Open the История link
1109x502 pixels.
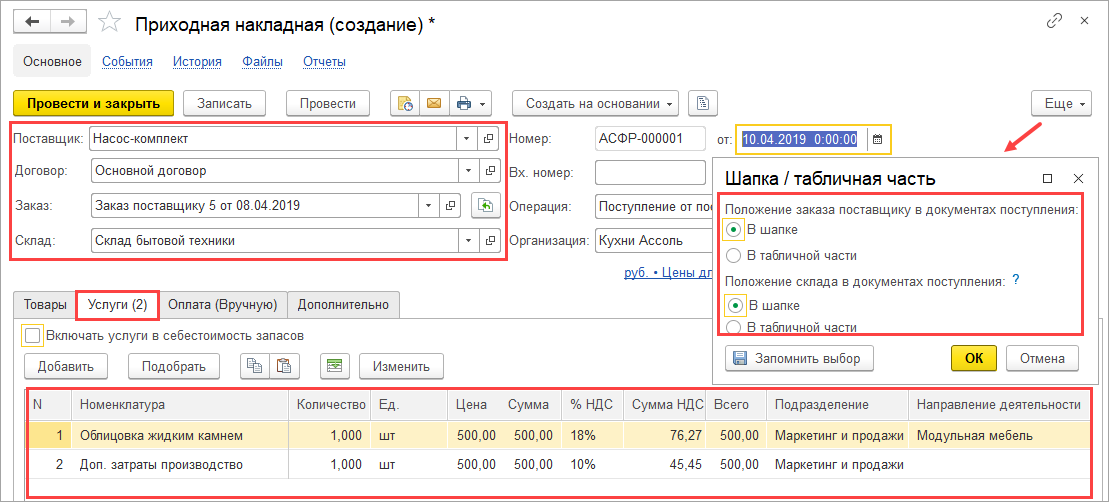197,61
